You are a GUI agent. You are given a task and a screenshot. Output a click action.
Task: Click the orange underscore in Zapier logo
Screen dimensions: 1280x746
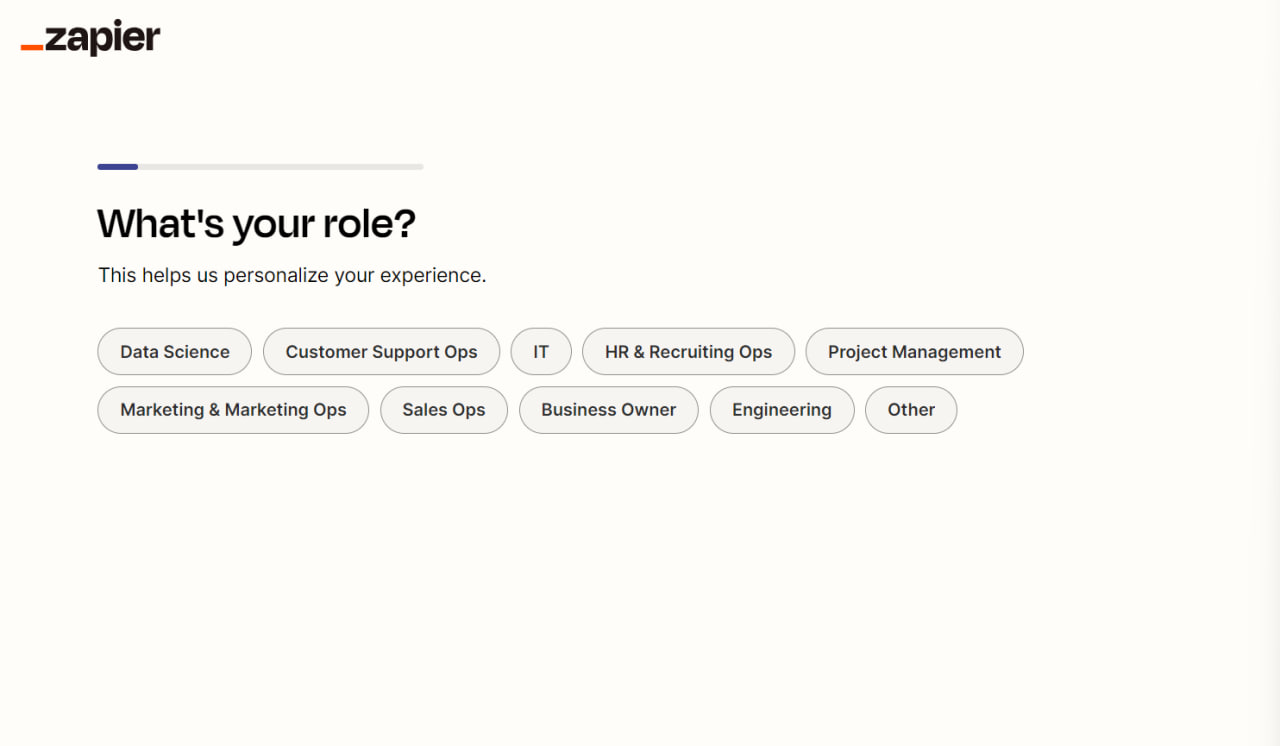point(32,47)
